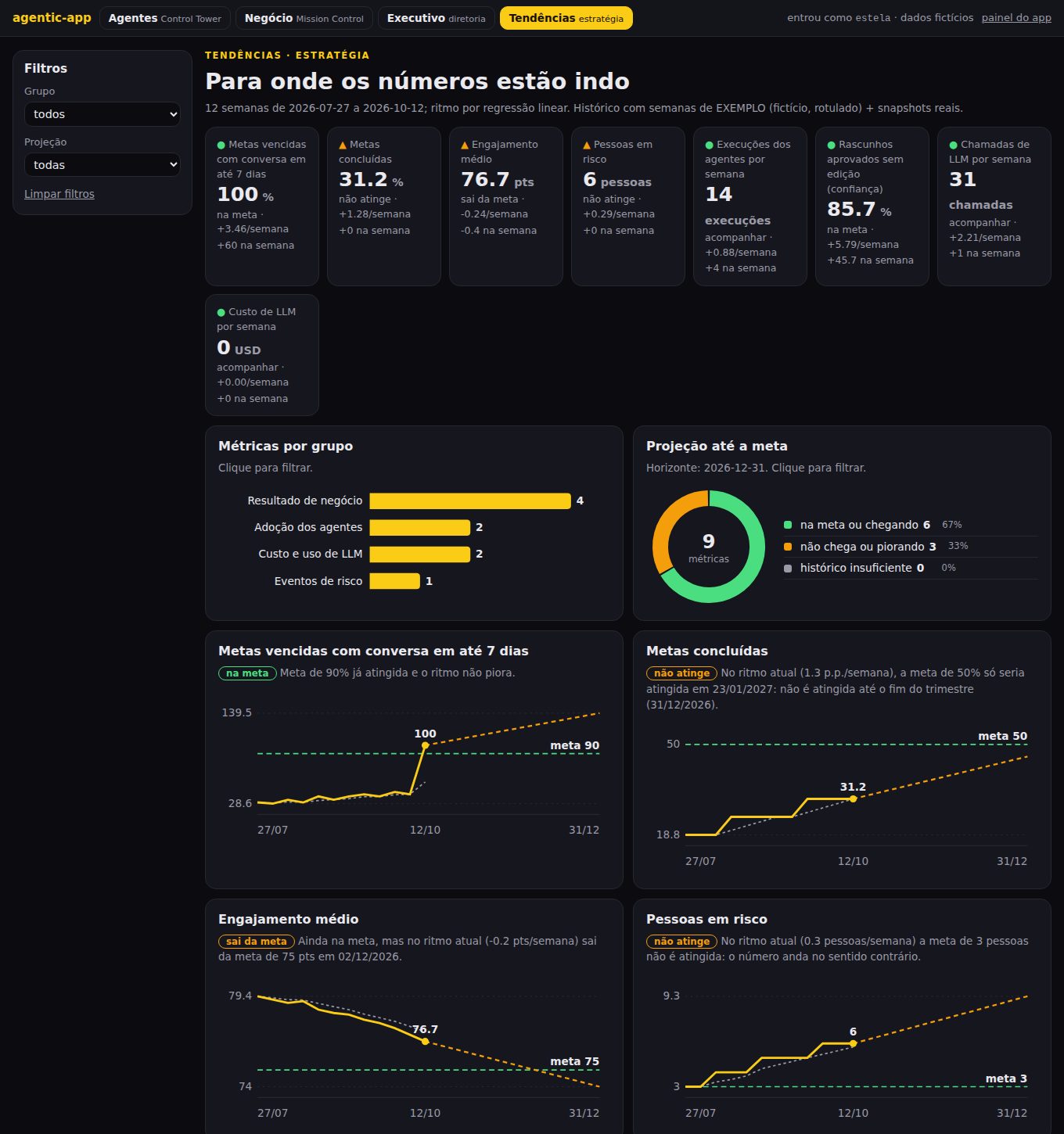The height and width of the screenshot is (1134, 1064).
Task: Open the Projeção dropdown
Action: [x=102, y=165]
